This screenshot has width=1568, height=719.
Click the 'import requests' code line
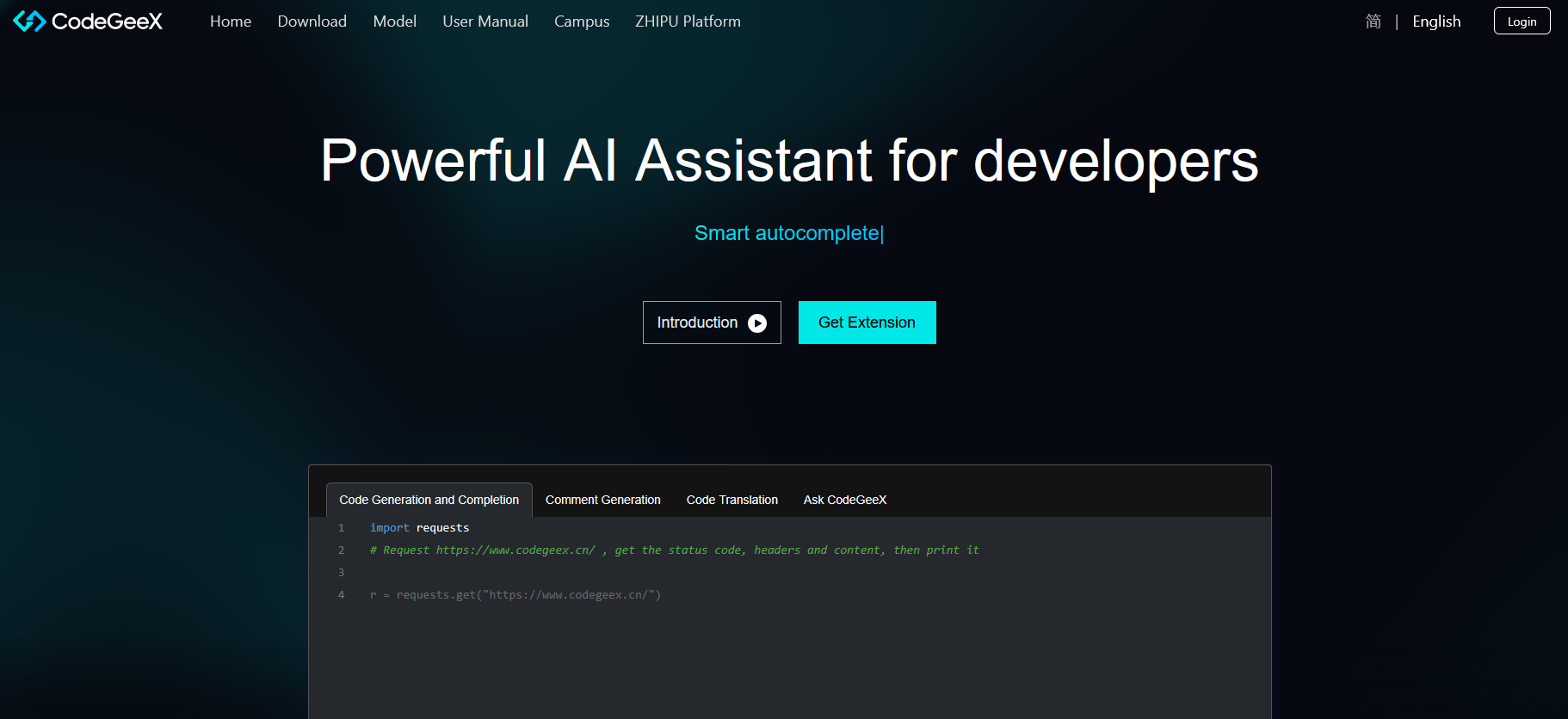point(420,528)
